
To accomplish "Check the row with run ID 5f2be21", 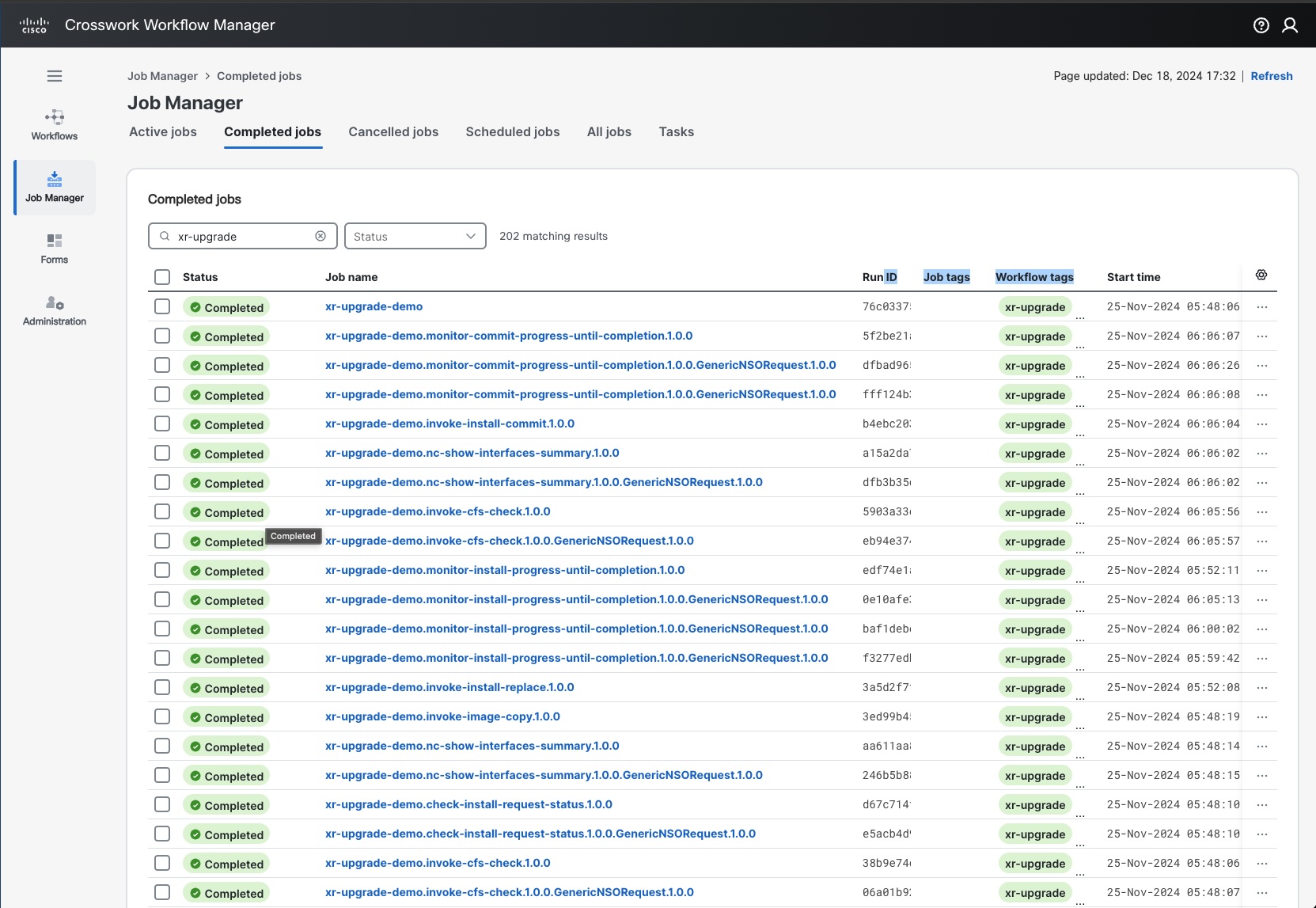I will click(x=162, y=336).
